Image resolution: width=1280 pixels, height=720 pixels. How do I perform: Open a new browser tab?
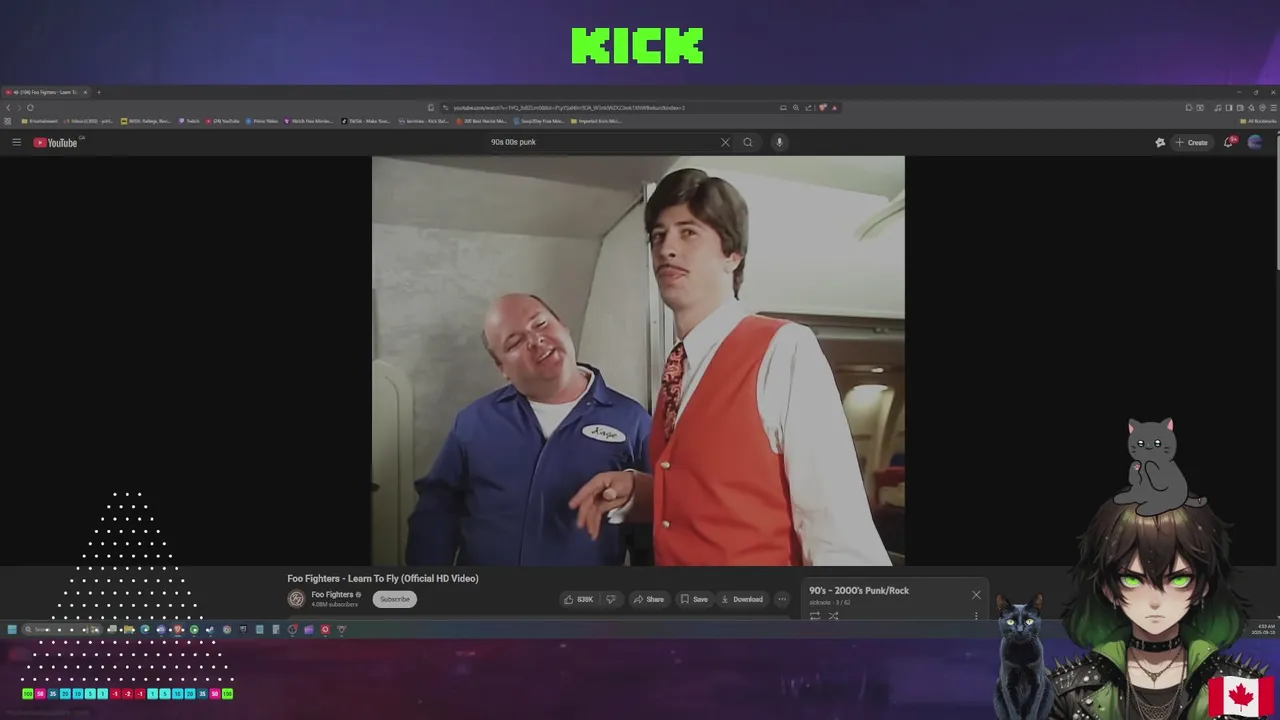coord(98,92)
